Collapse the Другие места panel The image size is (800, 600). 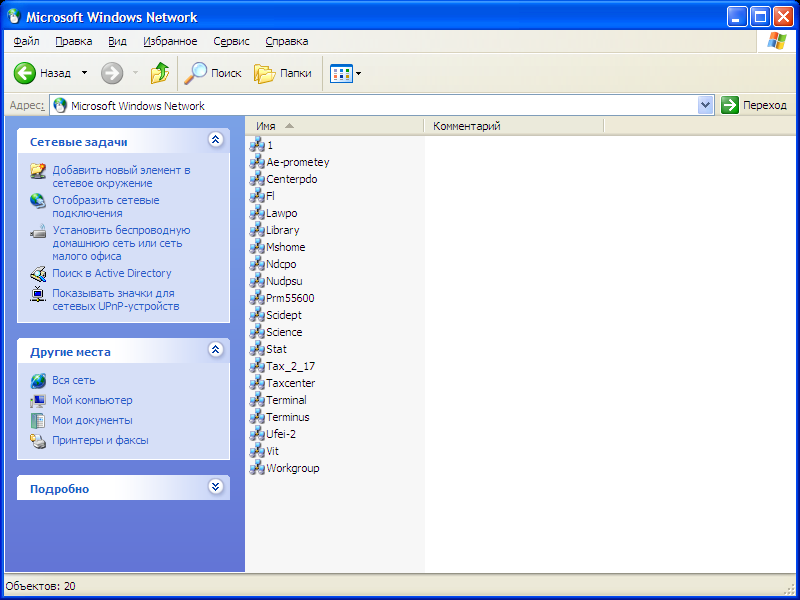point(215,349)
